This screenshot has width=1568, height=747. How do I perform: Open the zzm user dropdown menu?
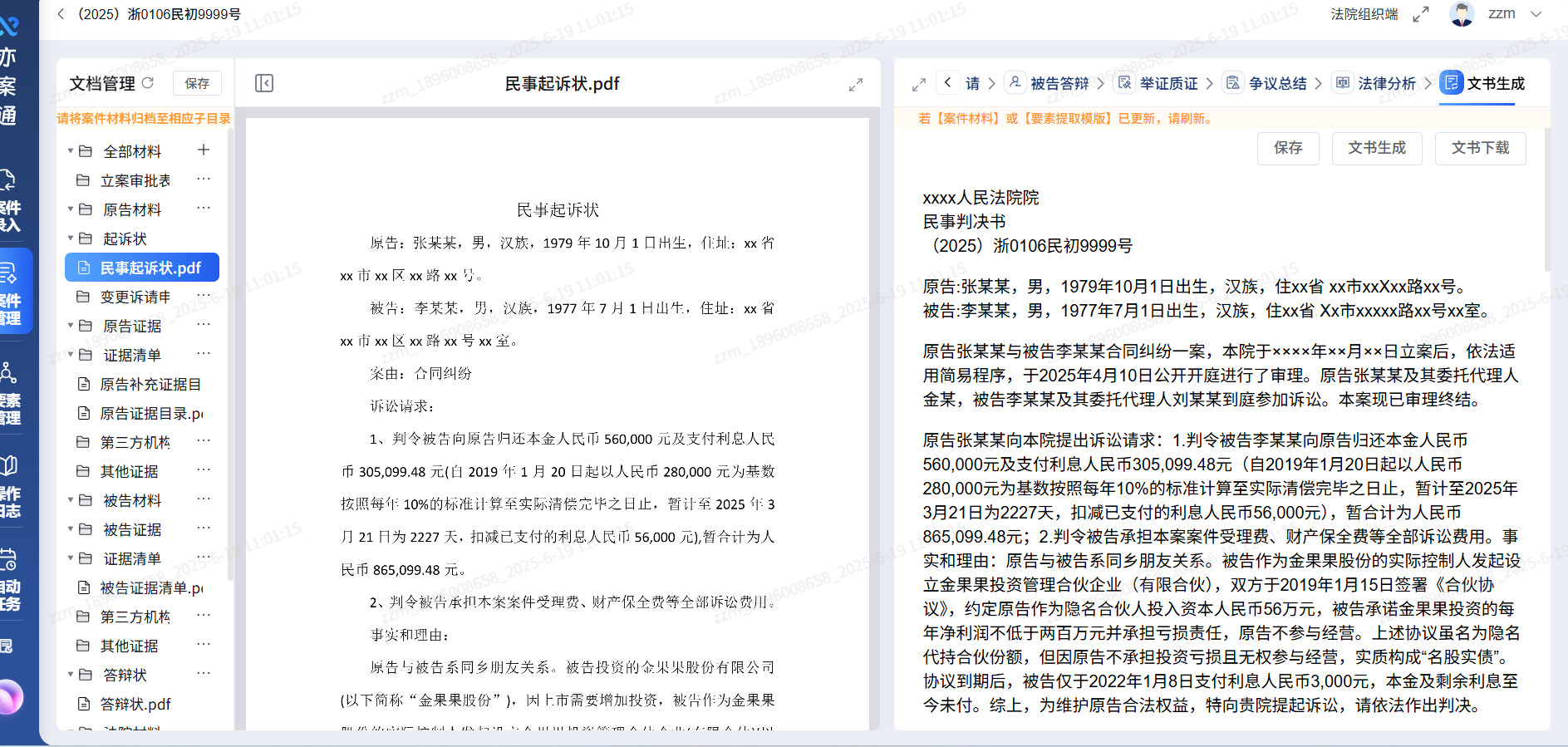pos(1536,14)
